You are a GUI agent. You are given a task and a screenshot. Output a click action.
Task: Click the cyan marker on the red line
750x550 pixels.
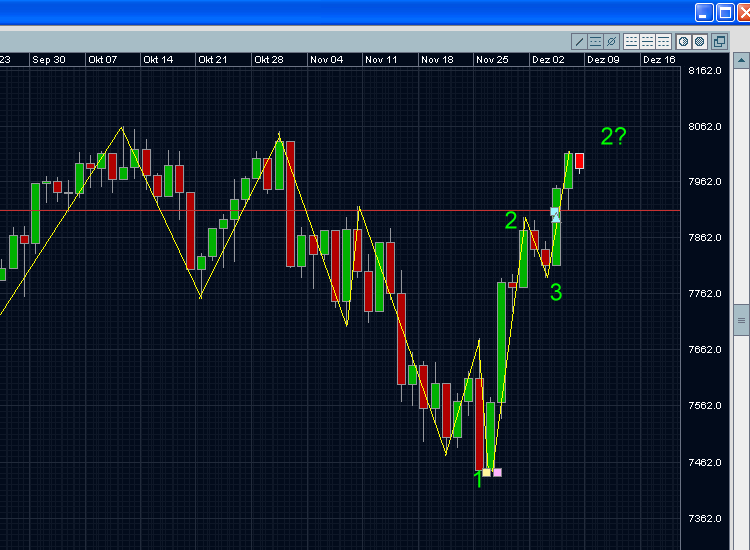click(x=555, y=213)
